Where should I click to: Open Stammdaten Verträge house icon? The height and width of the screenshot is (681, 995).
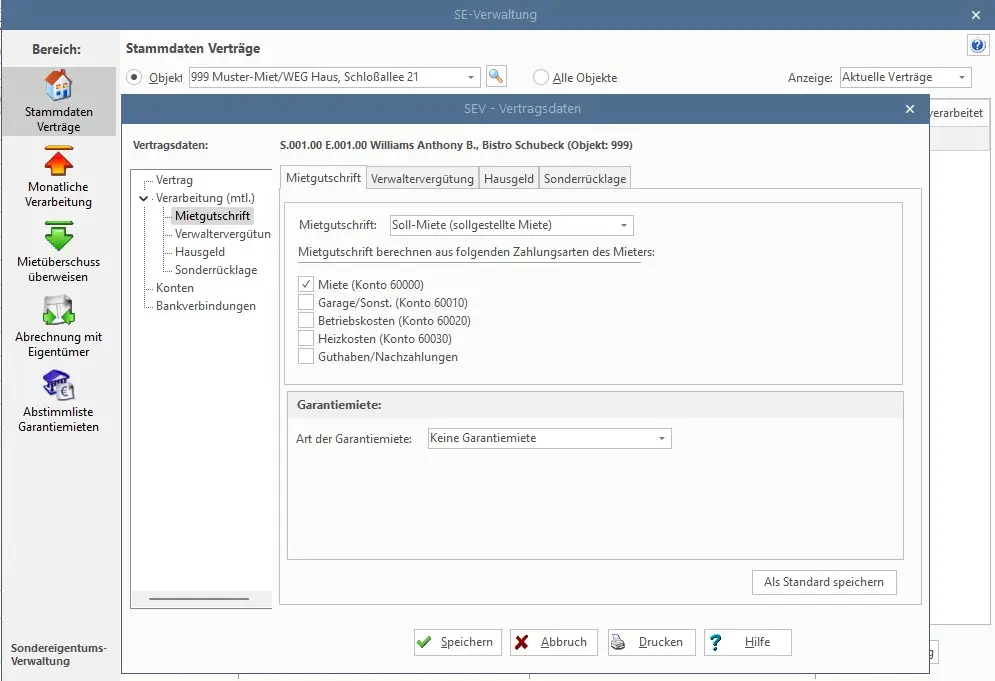point(58,85)
